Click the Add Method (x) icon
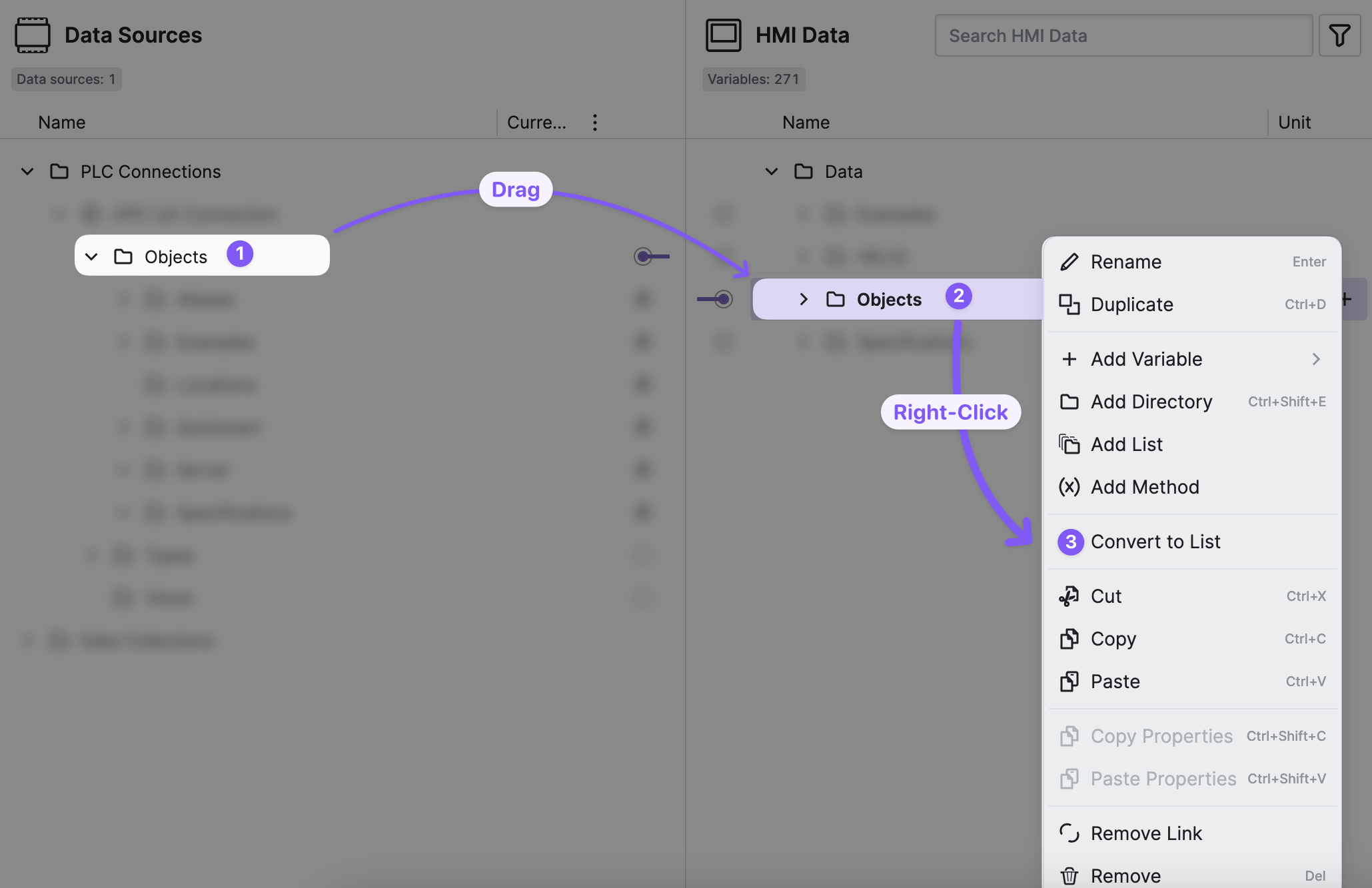This screenshot has width=1372, height=888. point(1069,487)
